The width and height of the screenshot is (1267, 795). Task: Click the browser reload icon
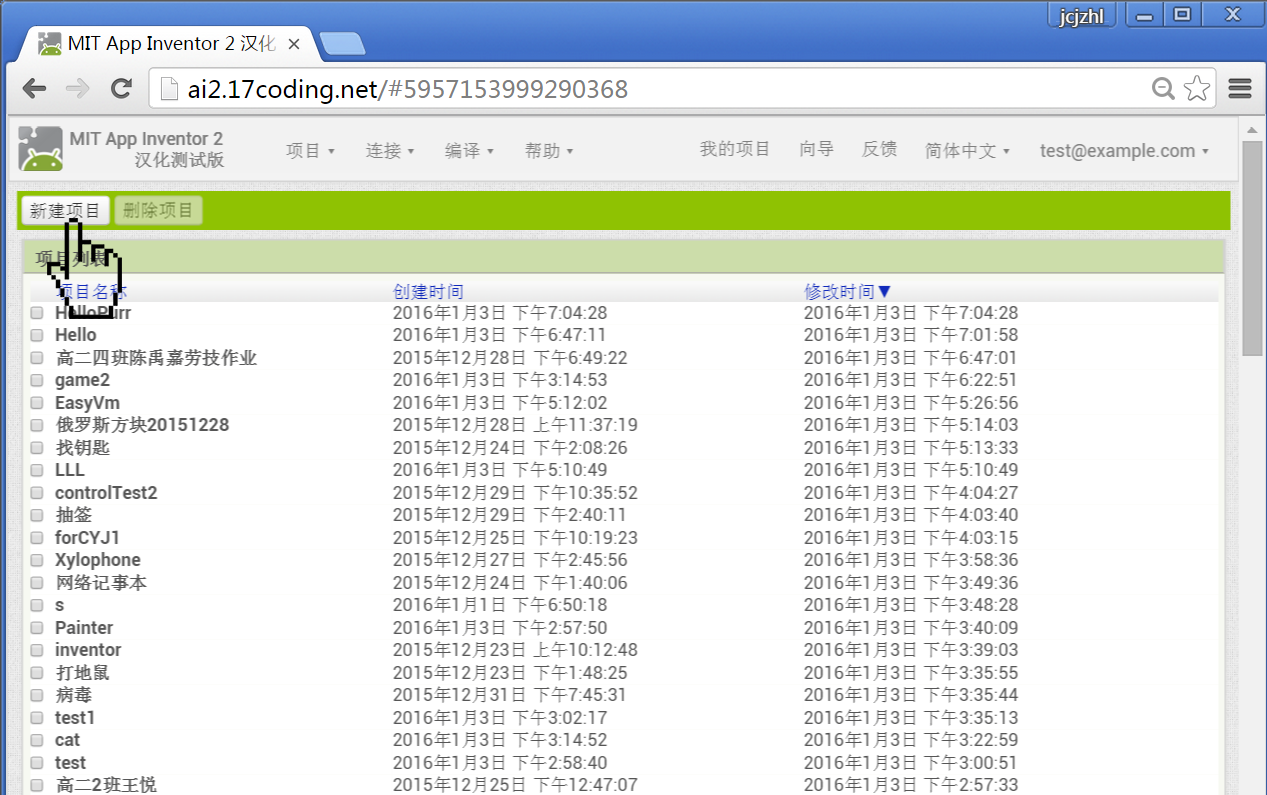[x=121, y=89]
